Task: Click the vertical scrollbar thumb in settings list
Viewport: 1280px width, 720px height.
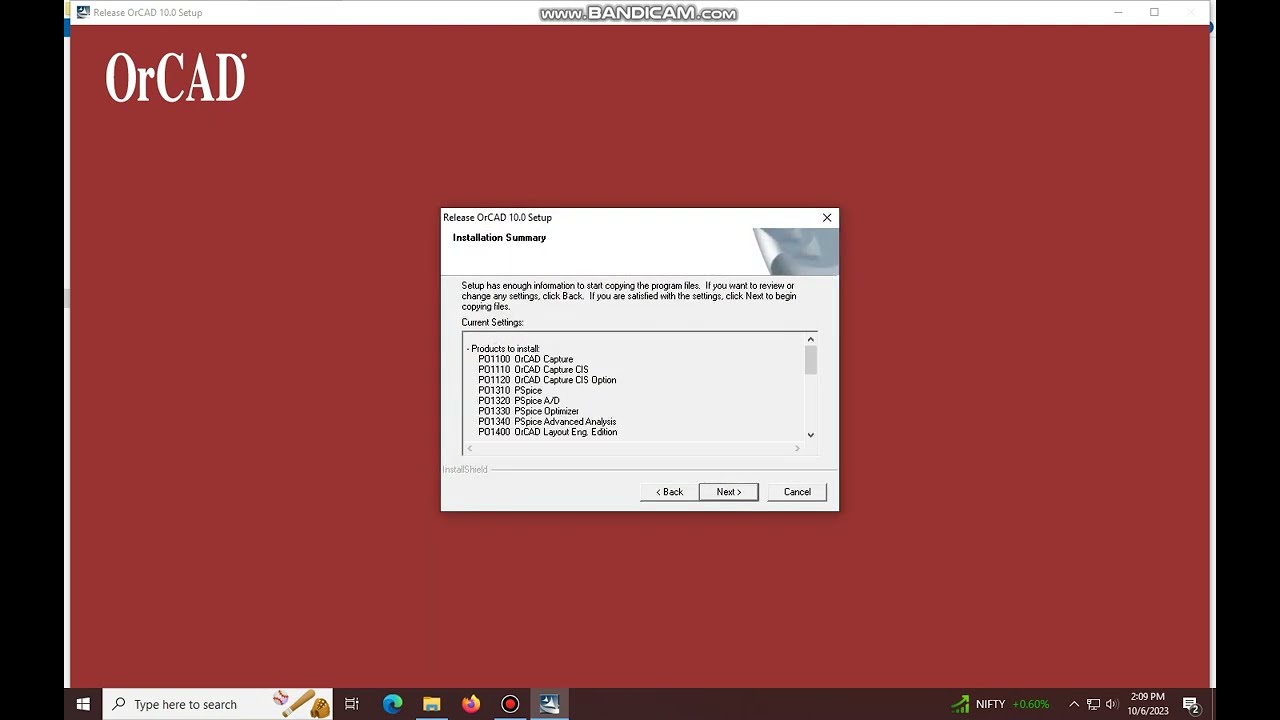Action: pyautogui.click(x=810, y=360)
